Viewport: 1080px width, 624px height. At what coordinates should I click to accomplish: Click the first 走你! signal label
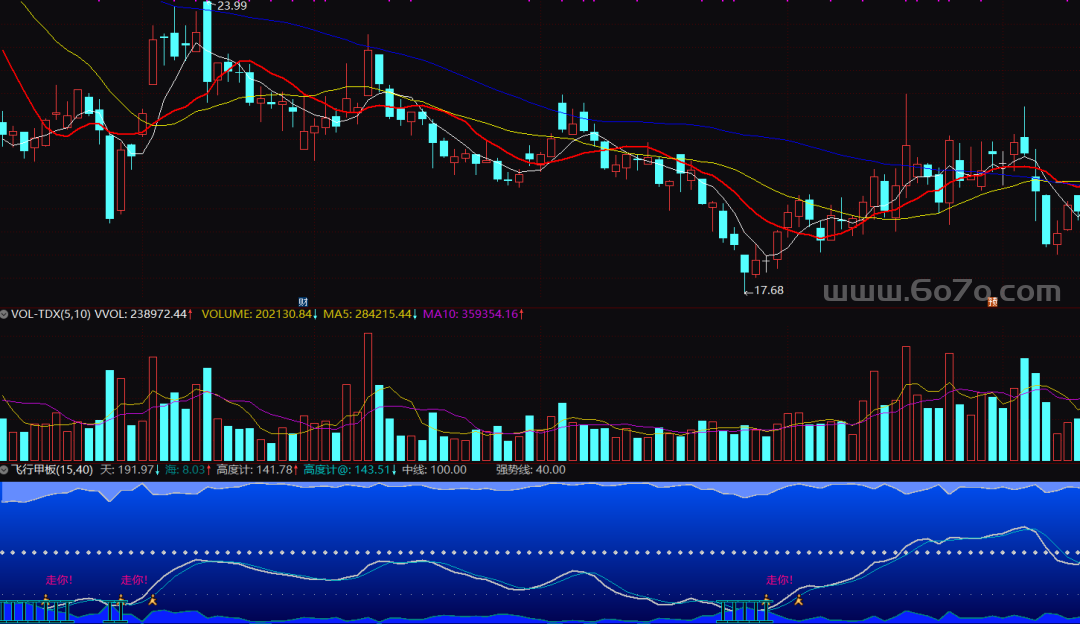pyautogui.click(x=59, y=580)
